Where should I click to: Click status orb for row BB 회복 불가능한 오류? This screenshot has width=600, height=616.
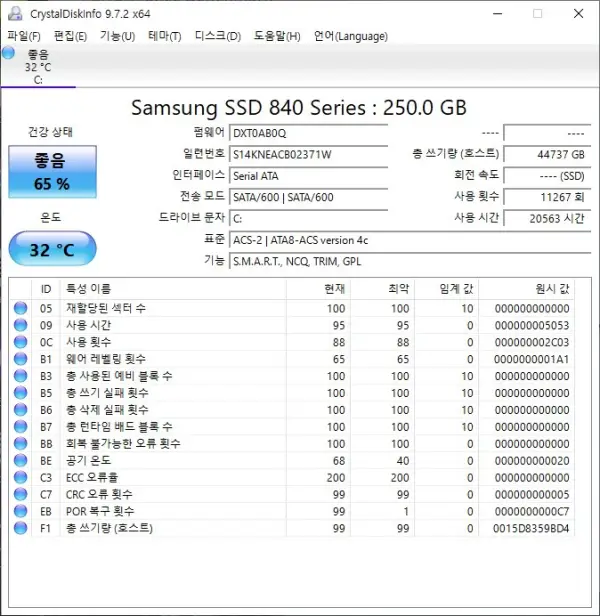(x=20, y=443)
